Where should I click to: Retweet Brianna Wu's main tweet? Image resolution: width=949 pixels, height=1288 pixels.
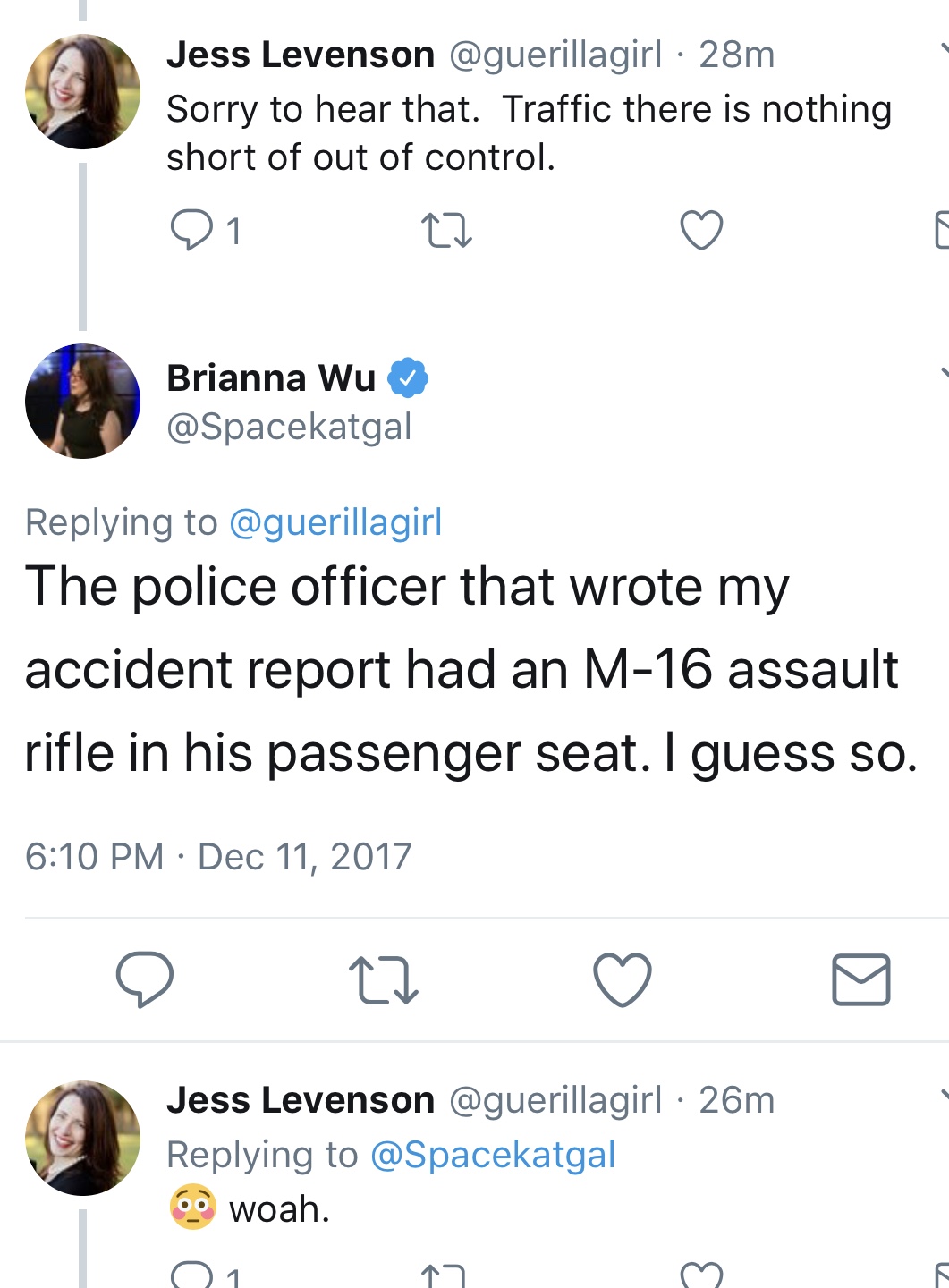(384, 980)
